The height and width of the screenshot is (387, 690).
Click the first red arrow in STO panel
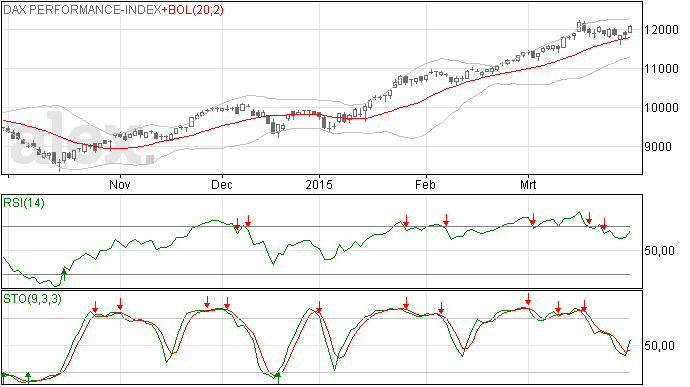[x=95, y=307]
